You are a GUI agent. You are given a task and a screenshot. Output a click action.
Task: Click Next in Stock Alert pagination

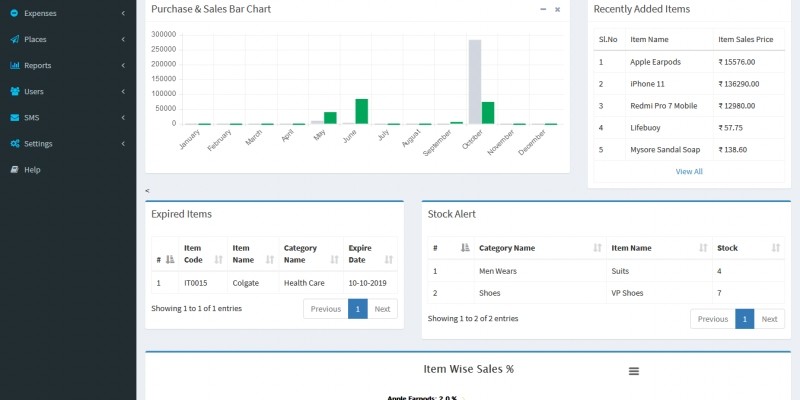tap(769, 319)
